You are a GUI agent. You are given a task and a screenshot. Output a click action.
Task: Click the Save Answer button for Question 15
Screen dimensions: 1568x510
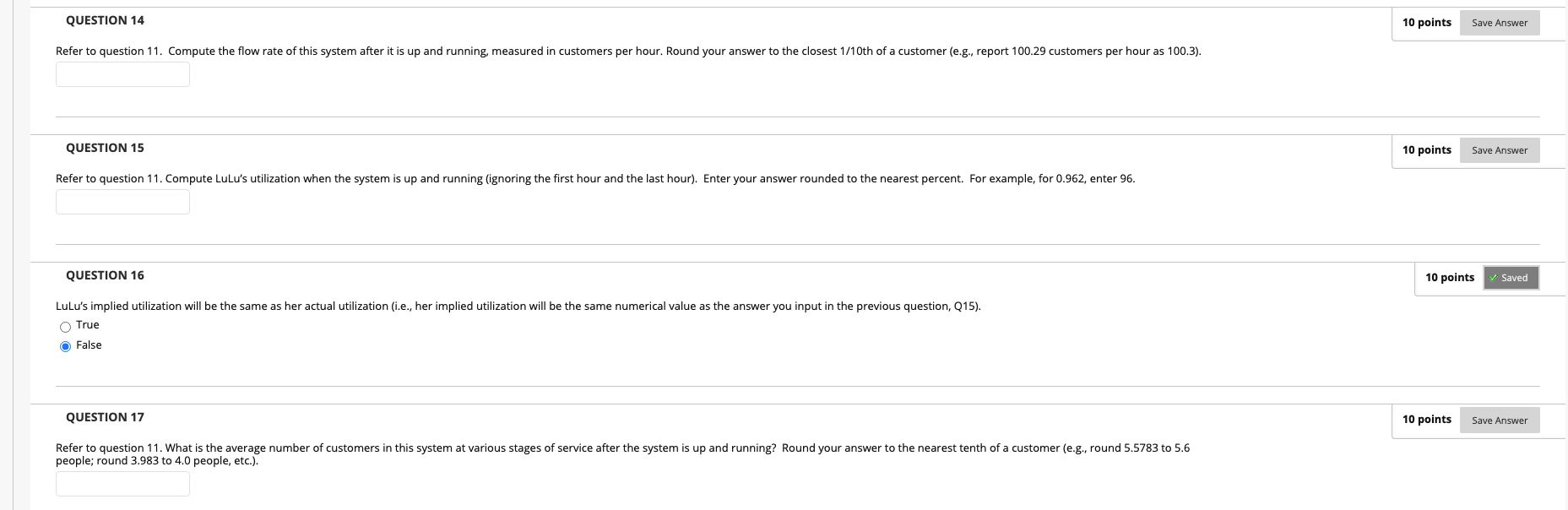[1499, 150]
